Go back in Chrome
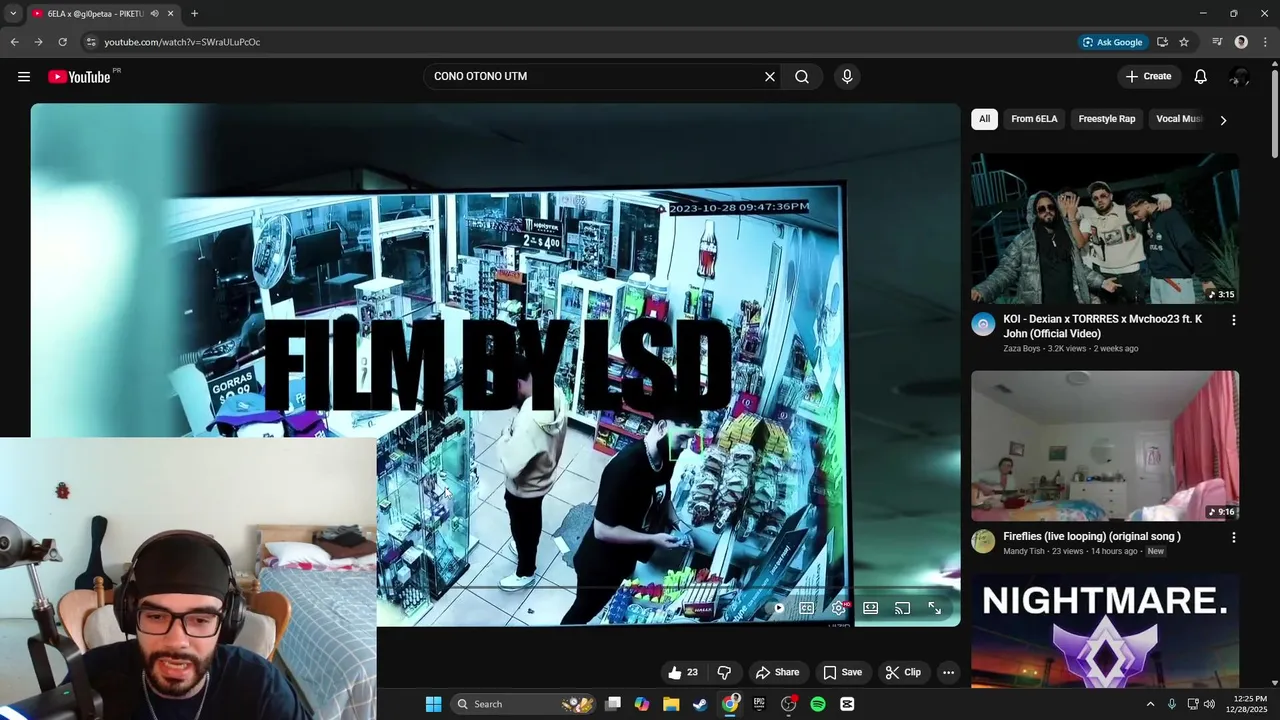Screen dimensions: 1280x720 (x=14, y=42)
